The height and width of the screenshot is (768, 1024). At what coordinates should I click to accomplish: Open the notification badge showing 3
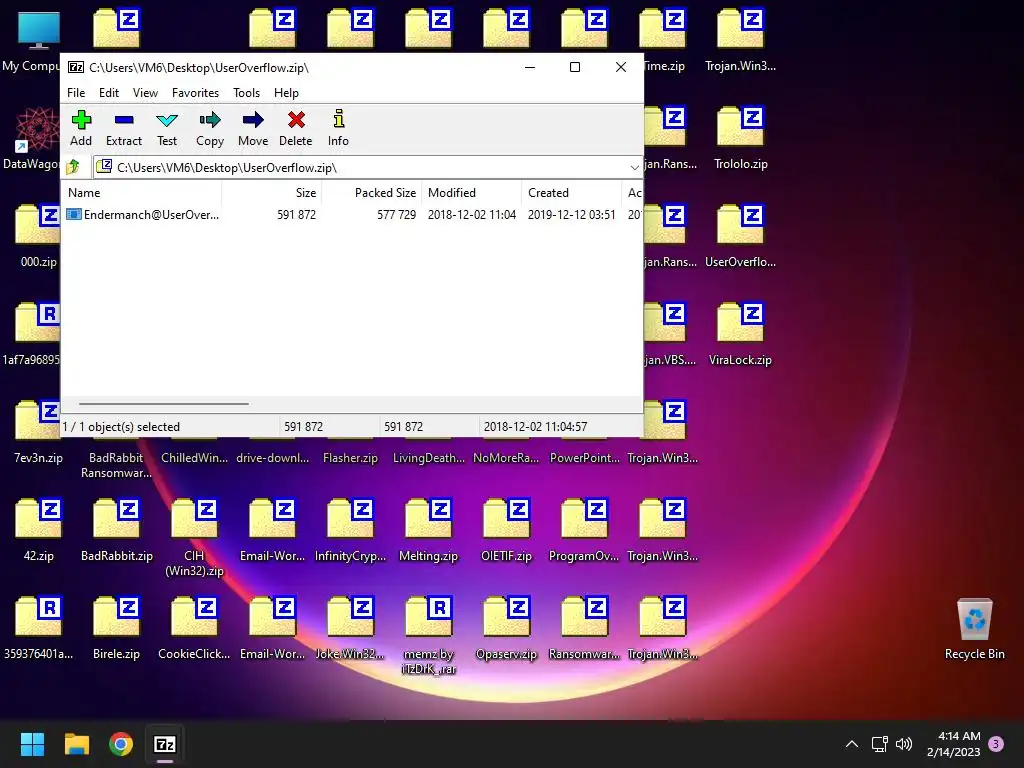(x=996, y=744)
